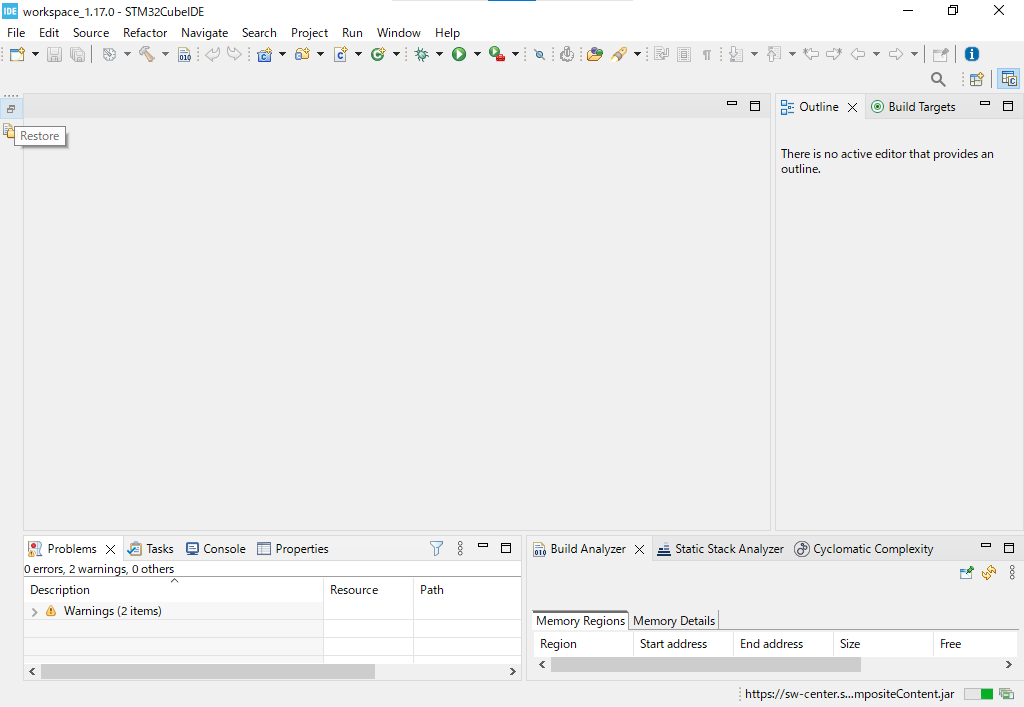Switch to the Console tab

(216, 549)
